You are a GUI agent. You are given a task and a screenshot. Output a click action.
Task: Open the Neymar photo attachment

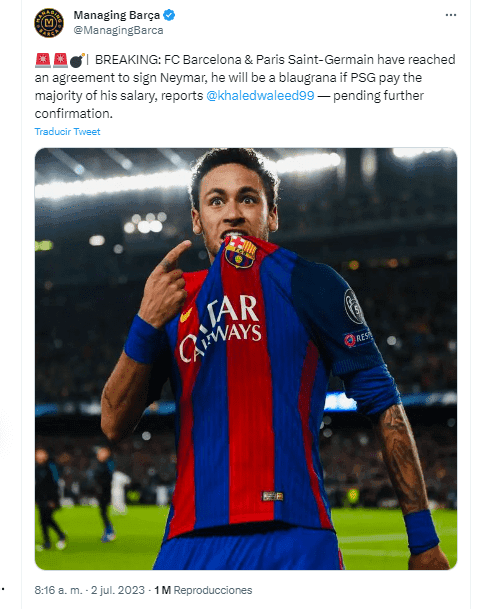246,358
